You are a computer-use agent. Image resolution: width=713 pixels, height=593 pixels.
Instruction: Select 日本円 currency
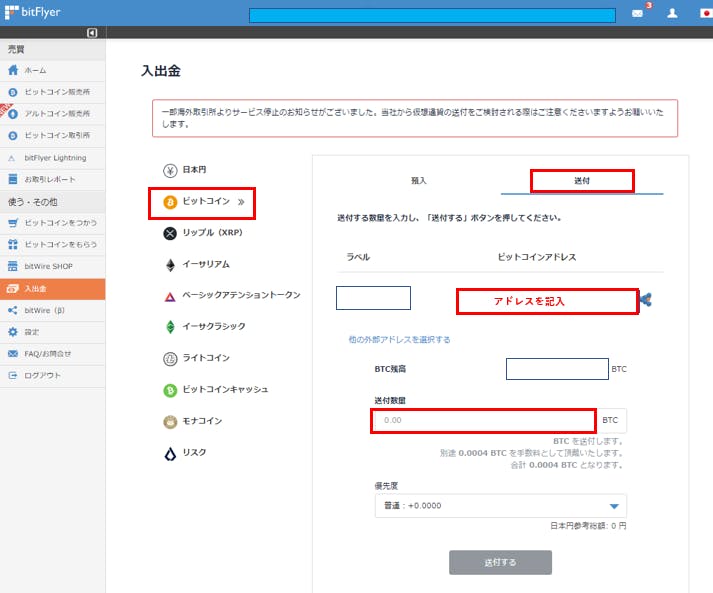(185, 170)
